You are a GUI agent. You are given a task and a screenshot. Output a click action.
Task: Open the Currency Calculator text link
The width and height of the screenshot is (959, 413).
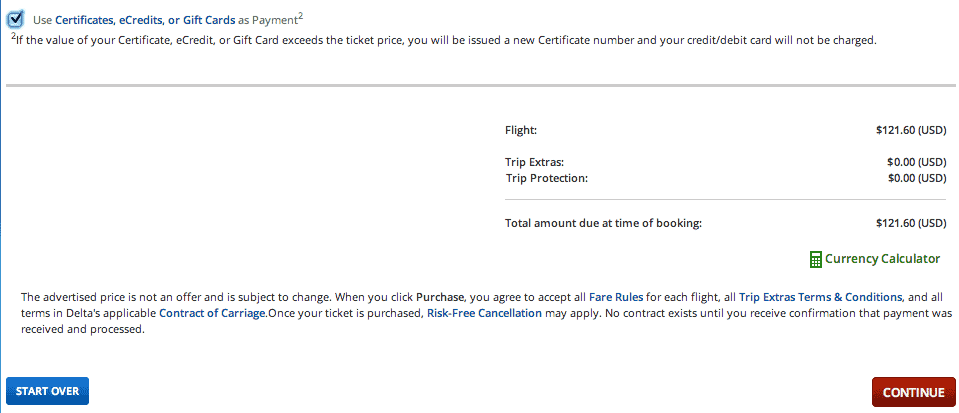point(882,259)
